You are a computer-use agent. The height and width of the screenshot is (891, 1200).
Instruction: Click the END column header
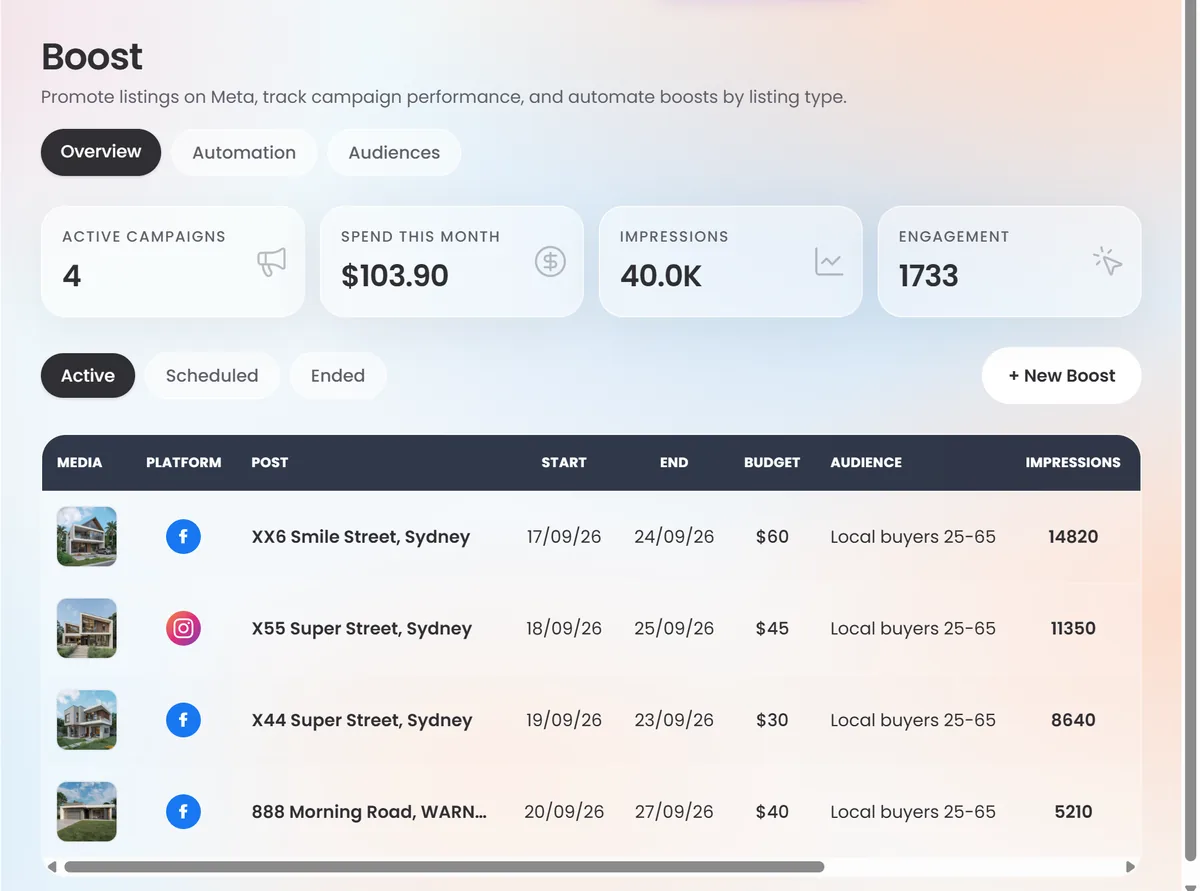674,463
